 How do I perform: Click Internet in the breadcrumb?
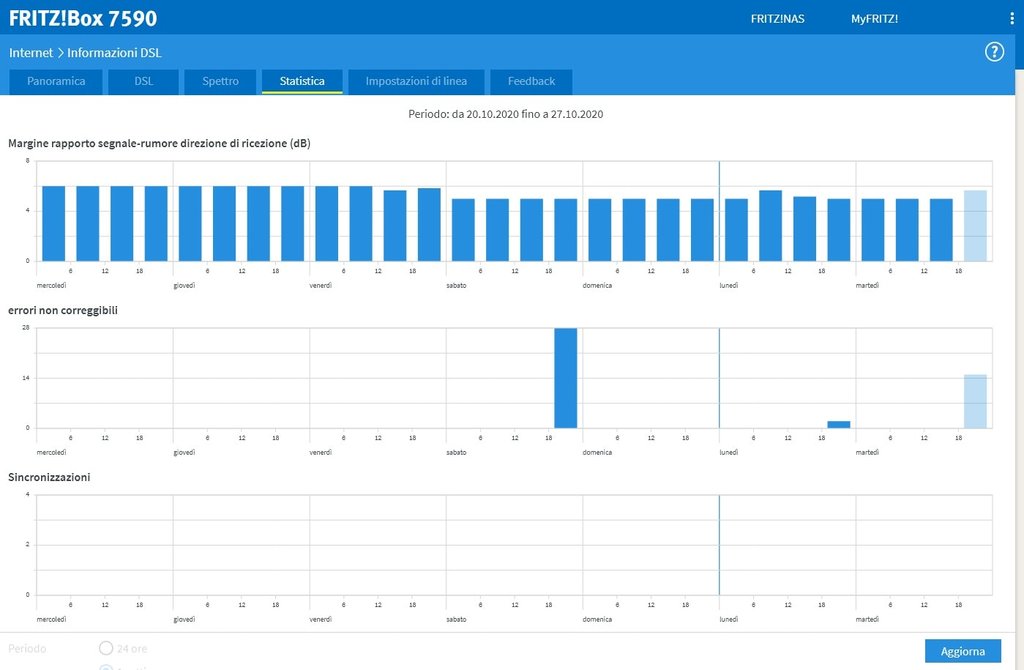click(30, 52)
